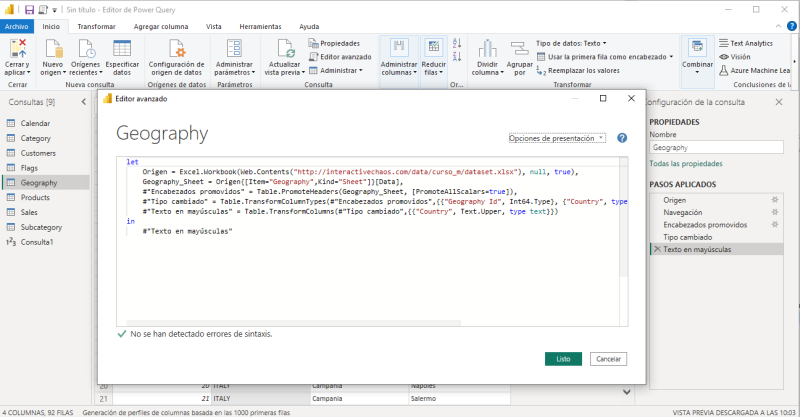Select the Calendar query
800x417 pixels.
46,123
